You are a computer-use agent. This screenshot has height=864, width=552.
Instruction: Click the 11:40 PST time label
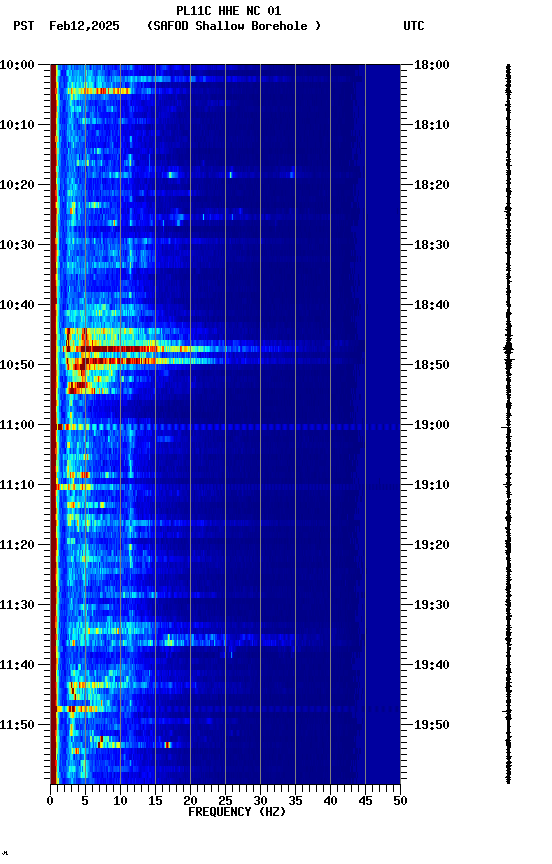point(17,666)
